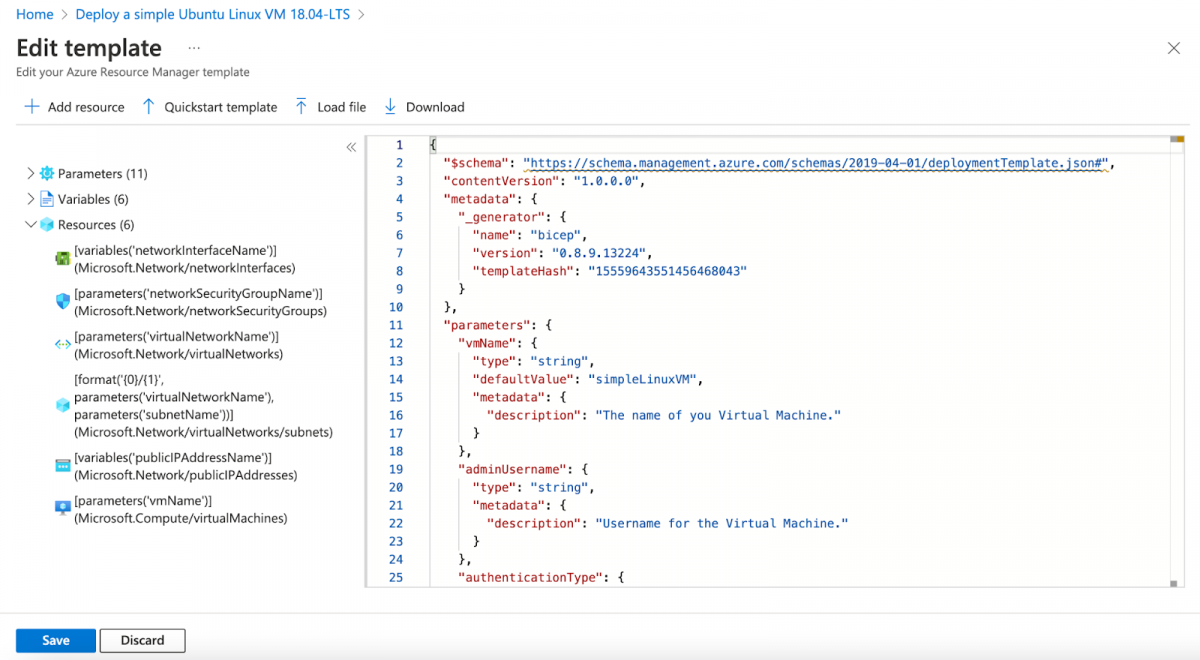Click the public IP address icon
The width and height of the screenshot is (1200, 660).
(x=62, y=466)
